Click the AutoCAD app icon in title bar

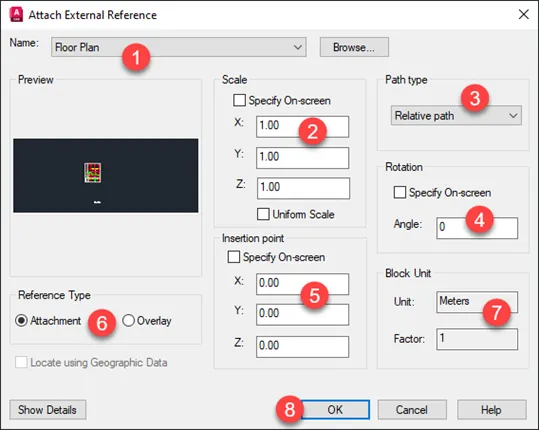[x=16, y=14]
